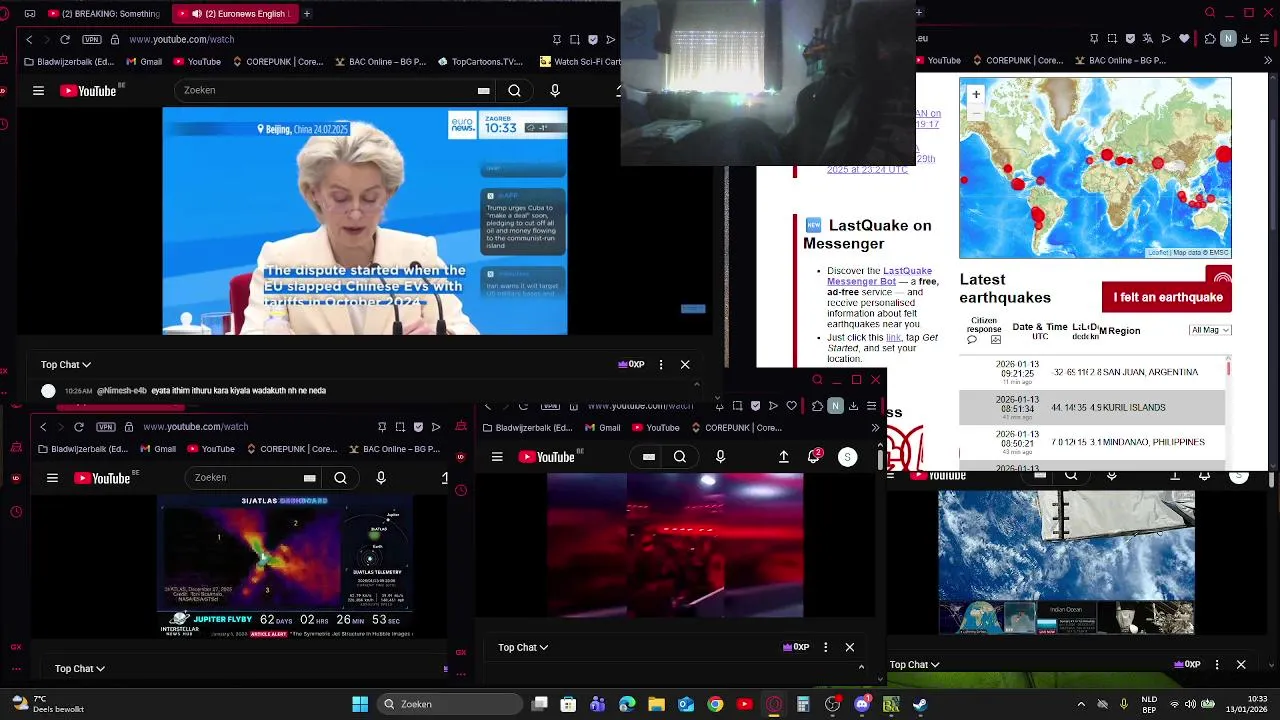Open profile N avatar in earthquake browser

1229,39
